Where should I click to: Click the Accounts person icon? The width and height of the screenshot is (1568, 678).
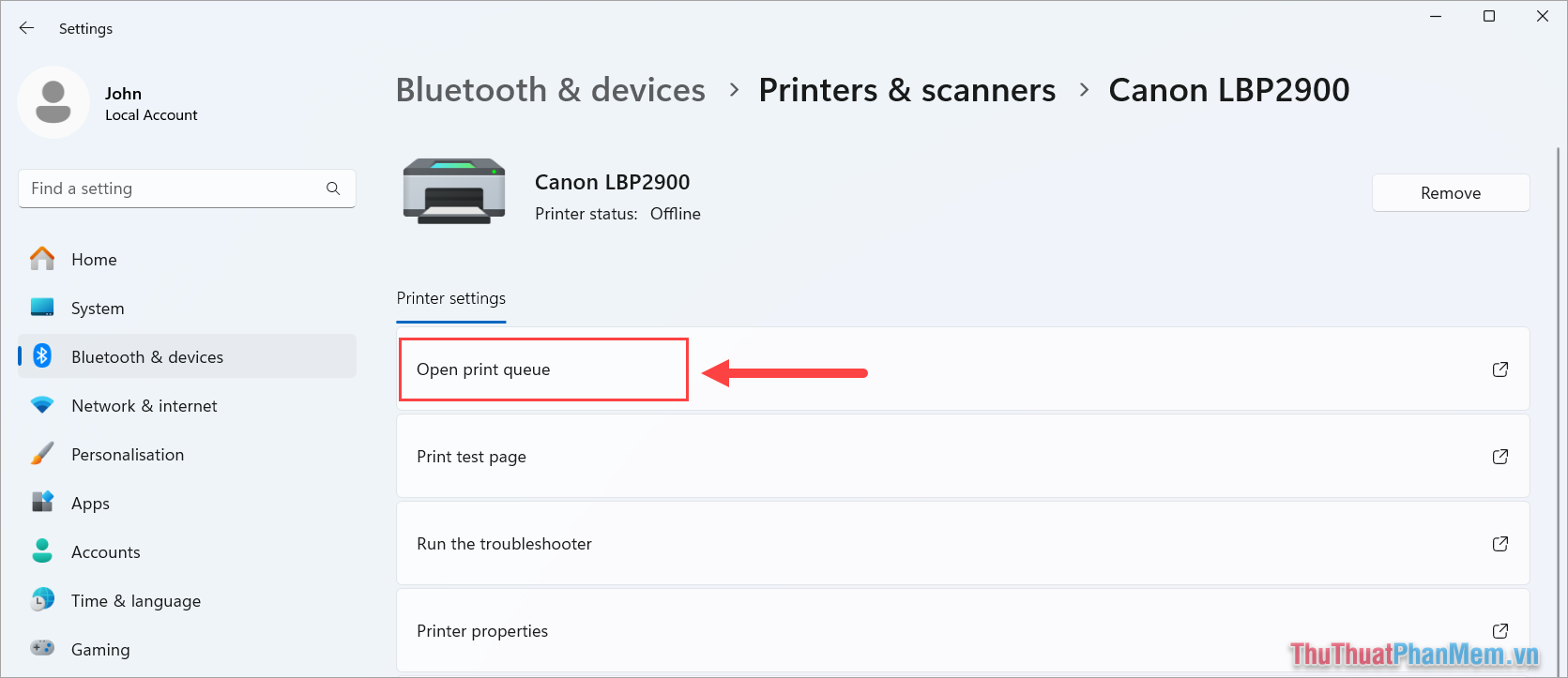(x=42, y=551)
